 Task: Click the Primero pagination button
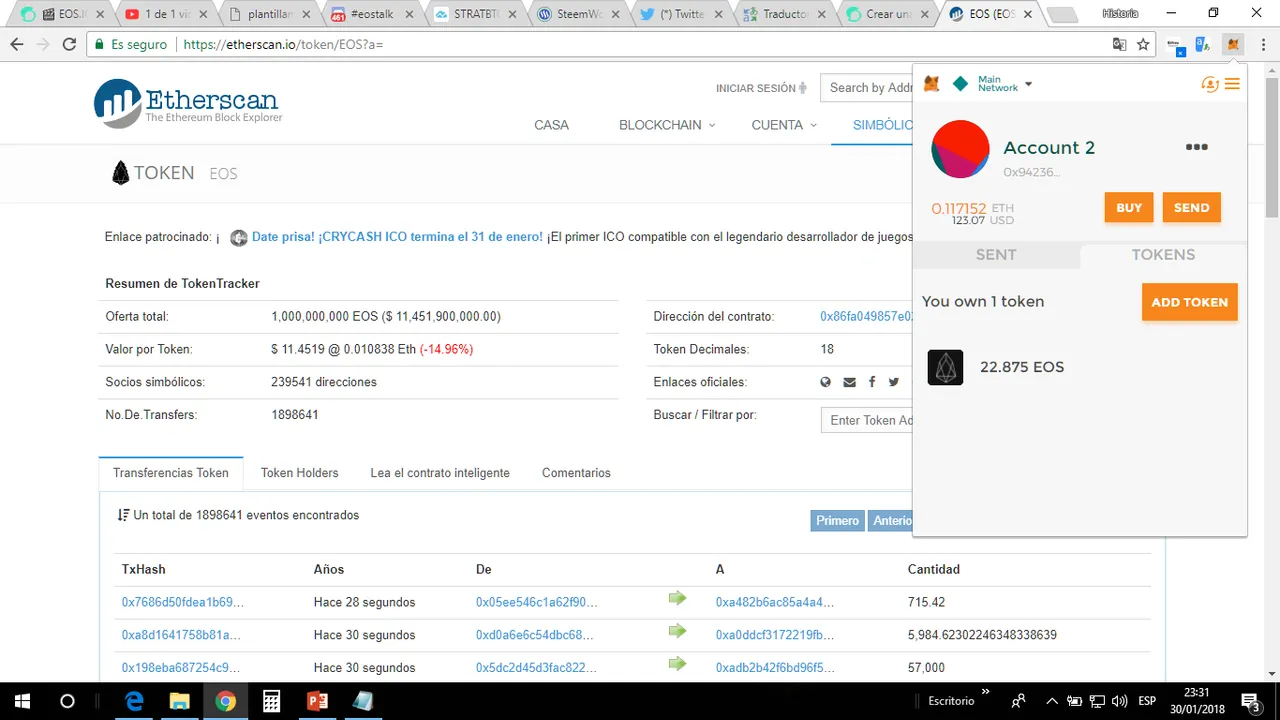[837, 521]
